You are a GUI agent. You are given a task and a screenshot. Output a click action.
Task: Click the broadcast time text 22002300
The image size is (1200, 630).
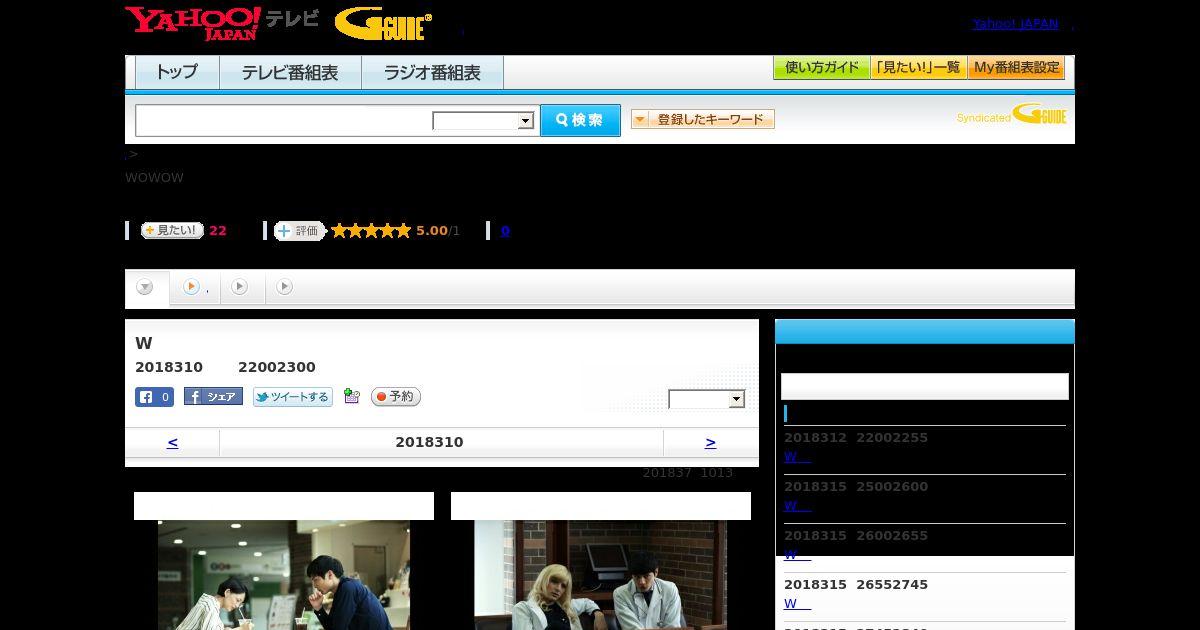[277, 367]
